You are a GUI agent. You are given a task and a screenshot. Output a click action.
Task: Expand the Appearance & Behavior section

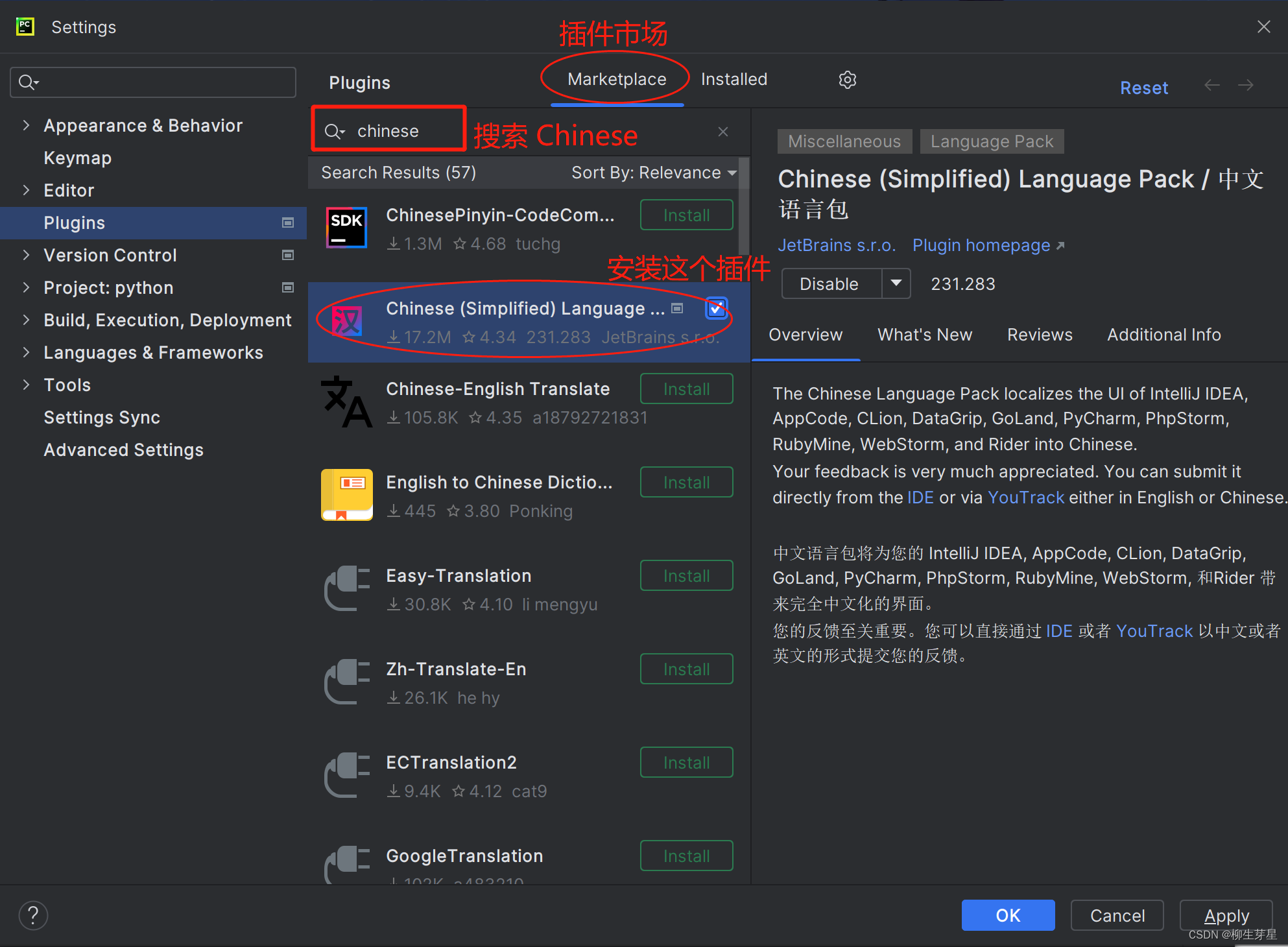pos(26,125)
